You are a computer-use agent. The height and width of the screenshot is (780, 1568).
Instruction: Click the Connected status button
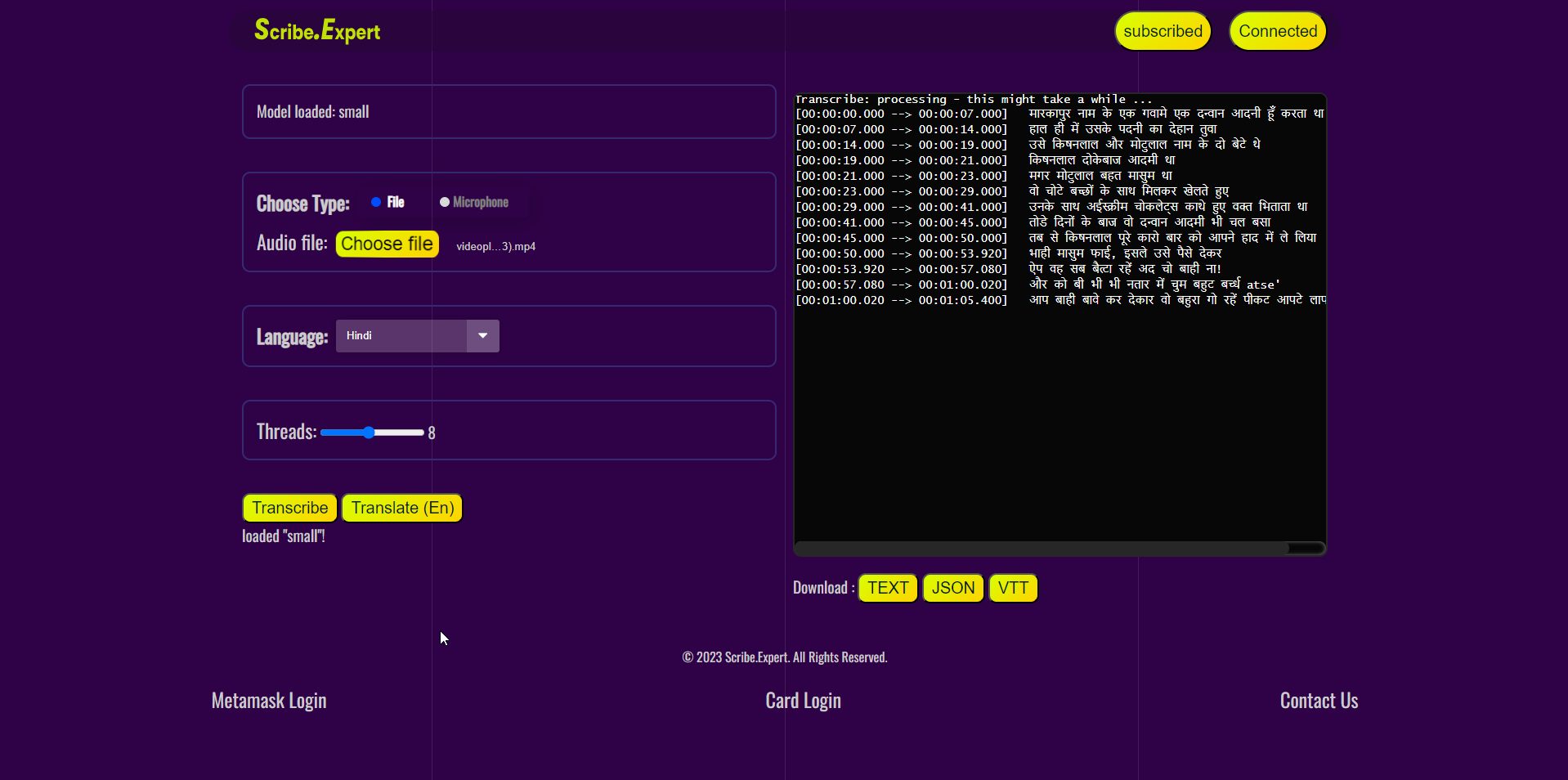(1278, 31)
